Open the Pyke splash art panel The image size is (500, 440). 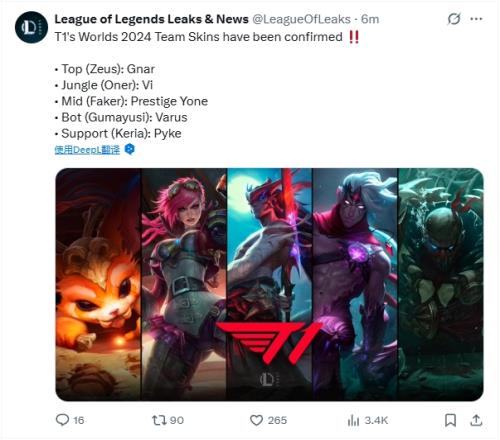click(x=441, y=284)
